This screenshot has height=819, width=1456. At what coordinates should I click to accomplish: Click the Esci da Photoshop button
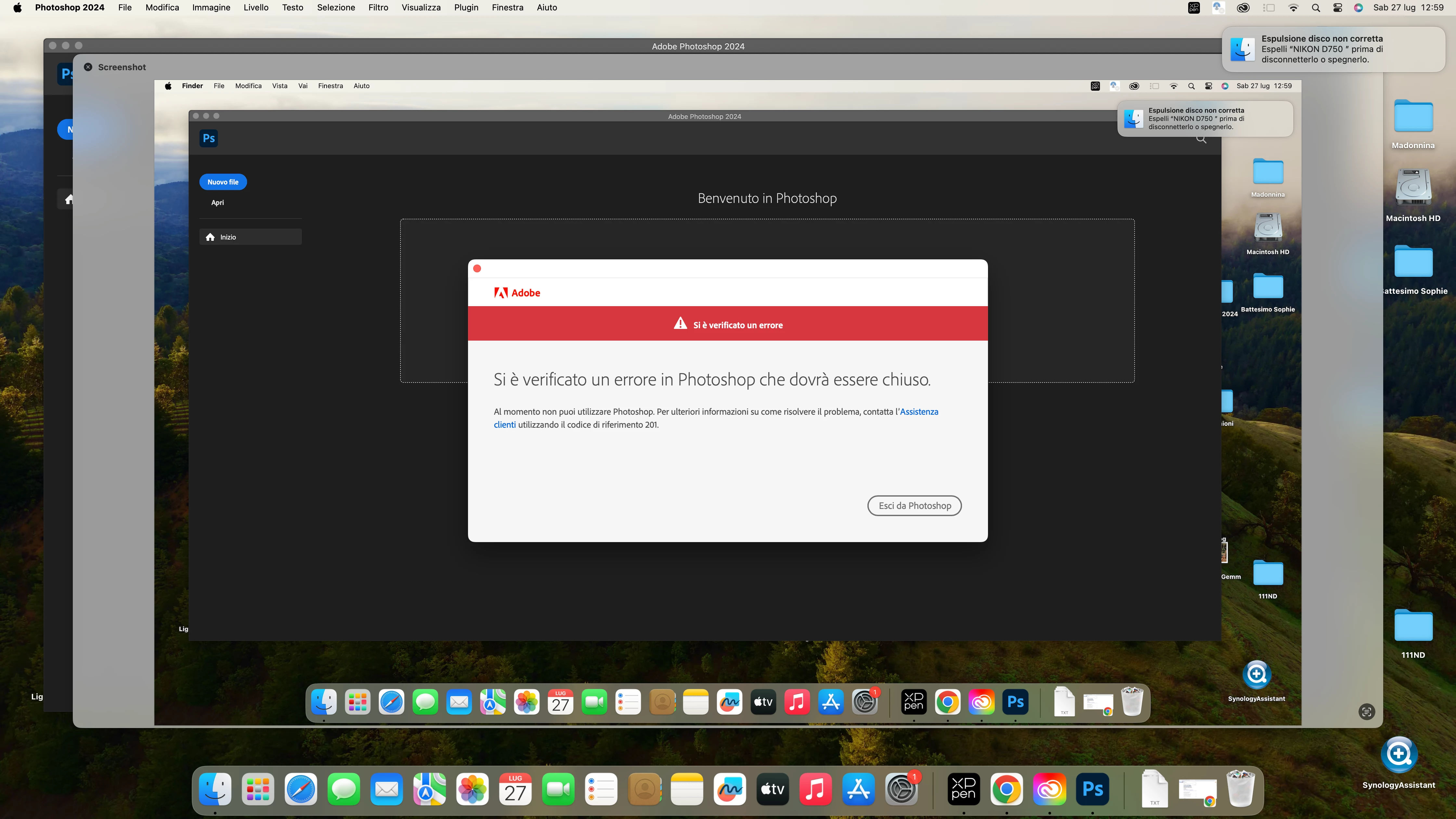pos(914,505)
